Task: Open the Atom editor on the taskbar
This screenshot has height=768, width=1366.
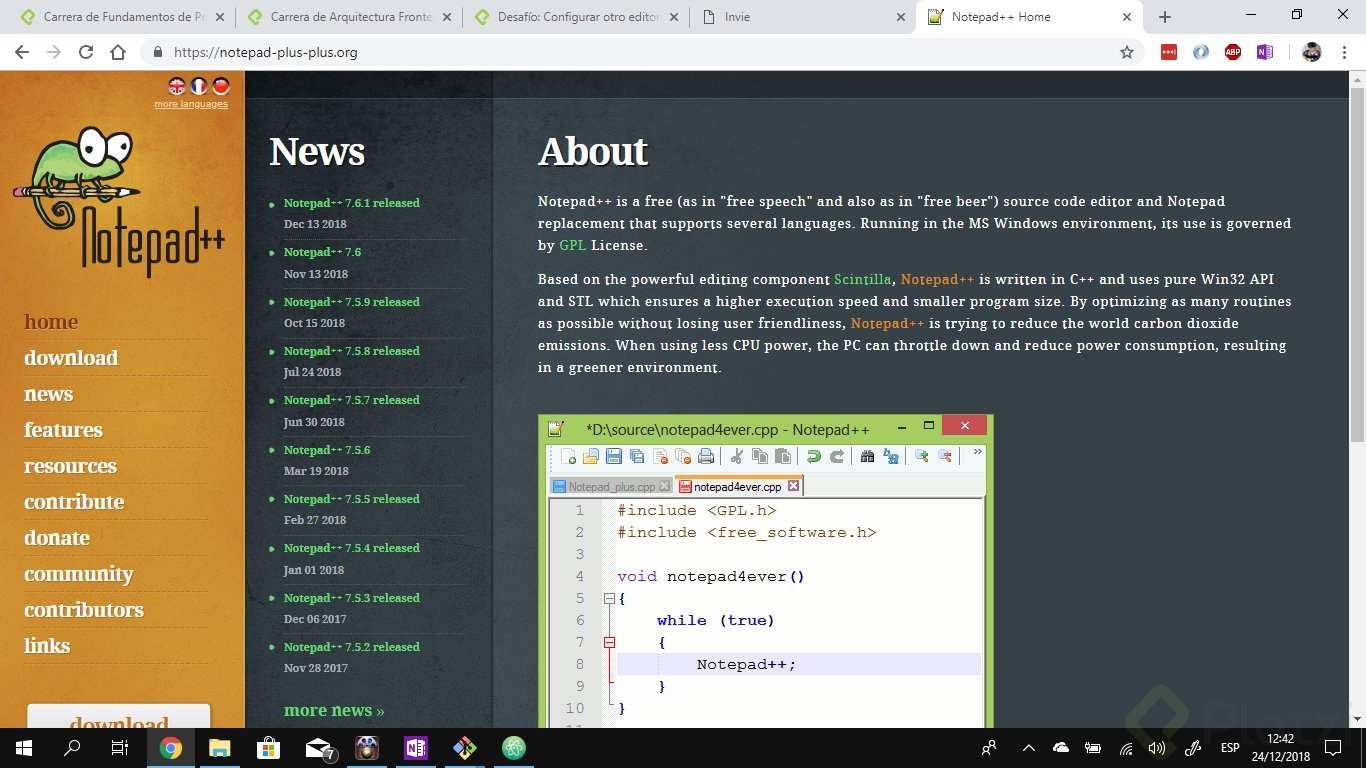Action: (513, 748)
